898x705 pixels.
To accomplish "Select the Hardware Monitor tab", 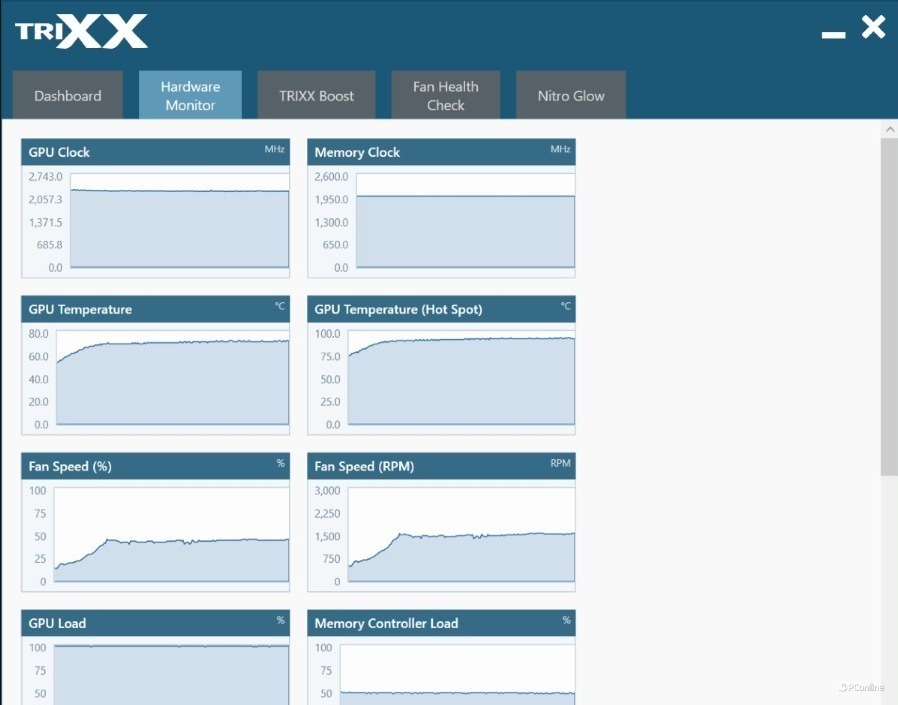I will (x=190, y=95).
